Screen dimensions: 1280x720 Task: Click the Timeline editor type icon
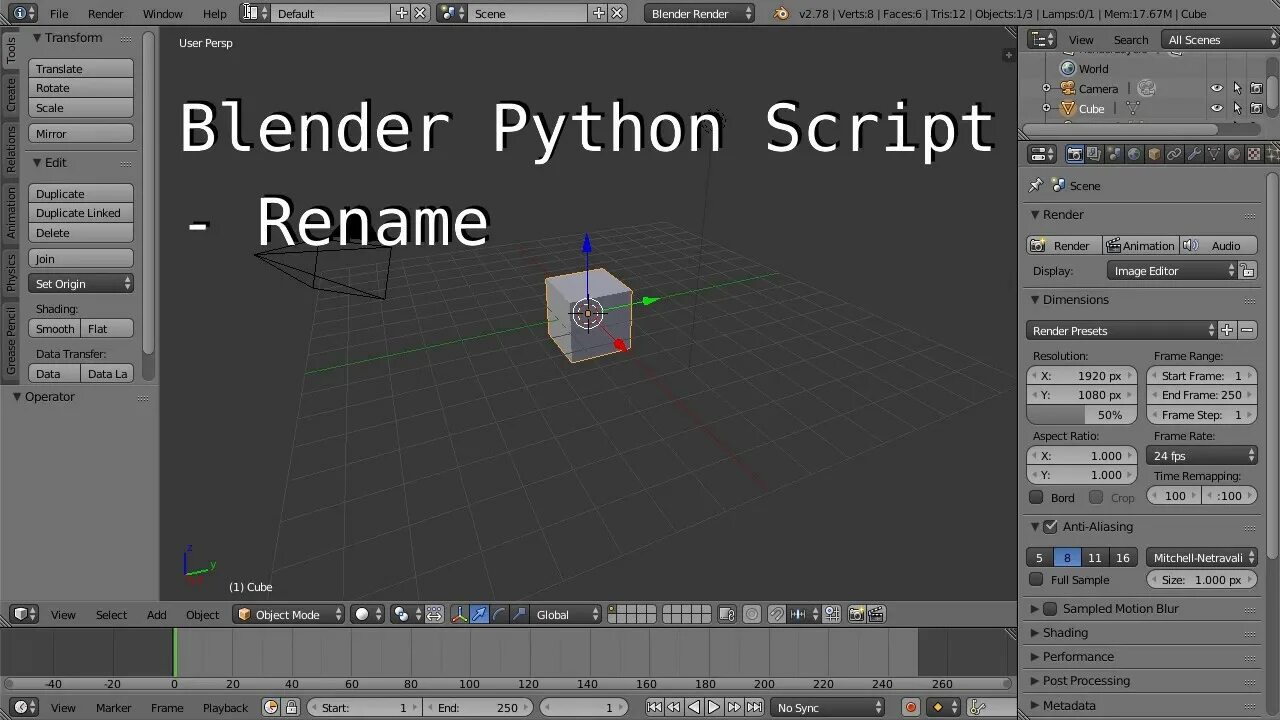[24, 707]
